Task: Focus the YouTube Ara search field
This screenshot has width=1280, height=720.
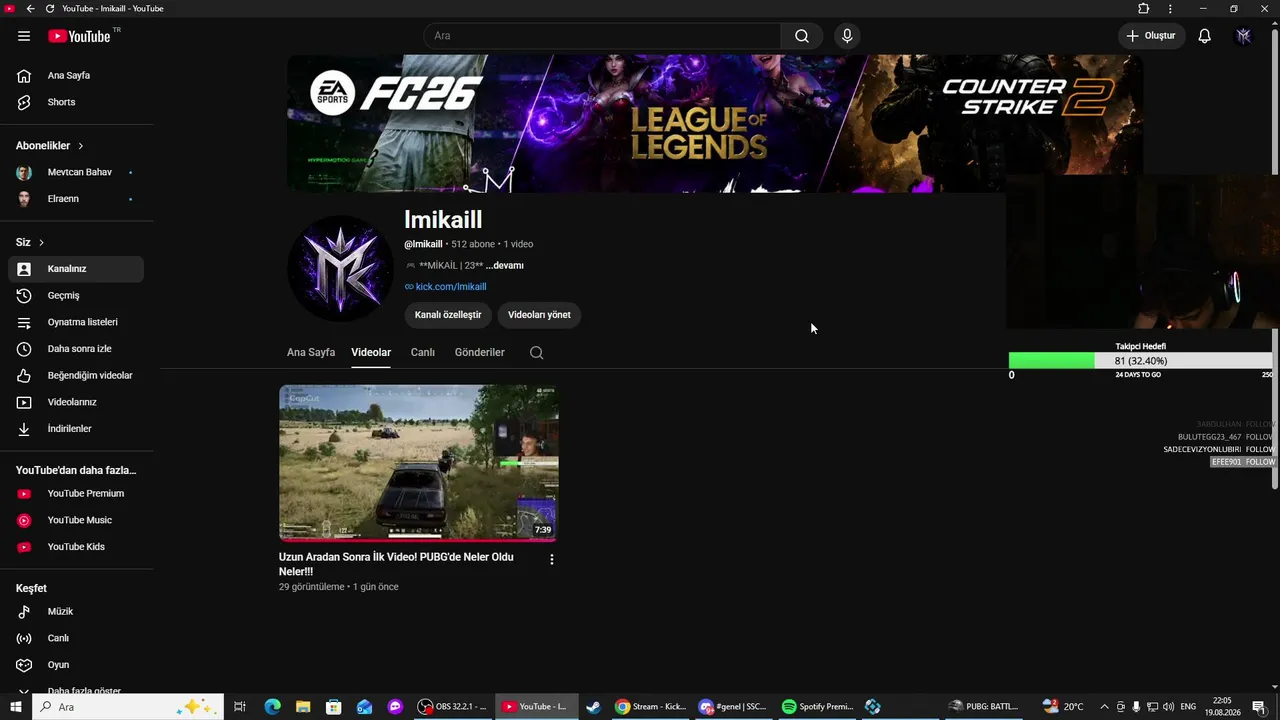Action: (603, 36)
